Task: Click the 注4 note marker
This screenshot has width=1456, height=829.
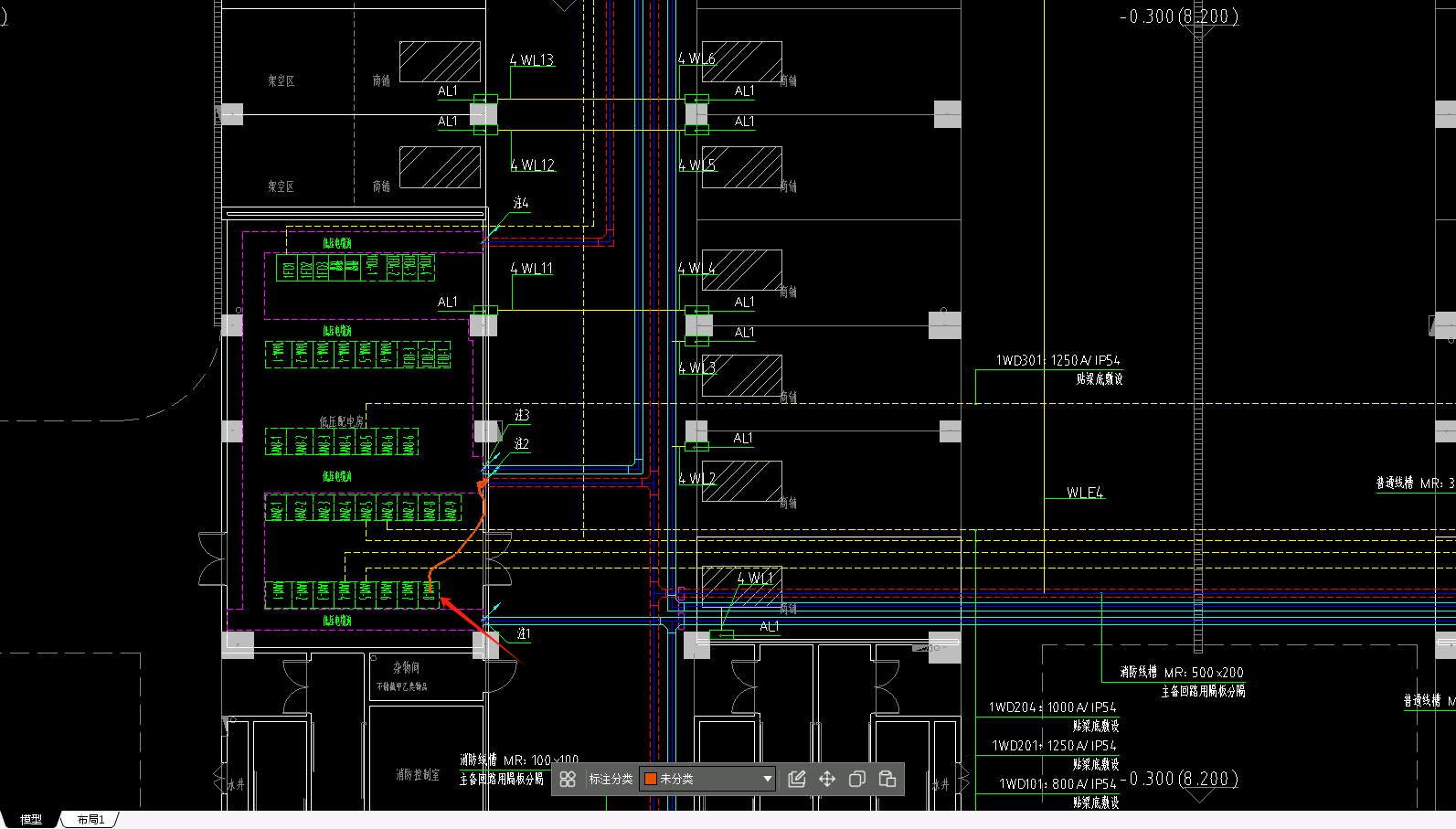Action: (x=521, y=203)
